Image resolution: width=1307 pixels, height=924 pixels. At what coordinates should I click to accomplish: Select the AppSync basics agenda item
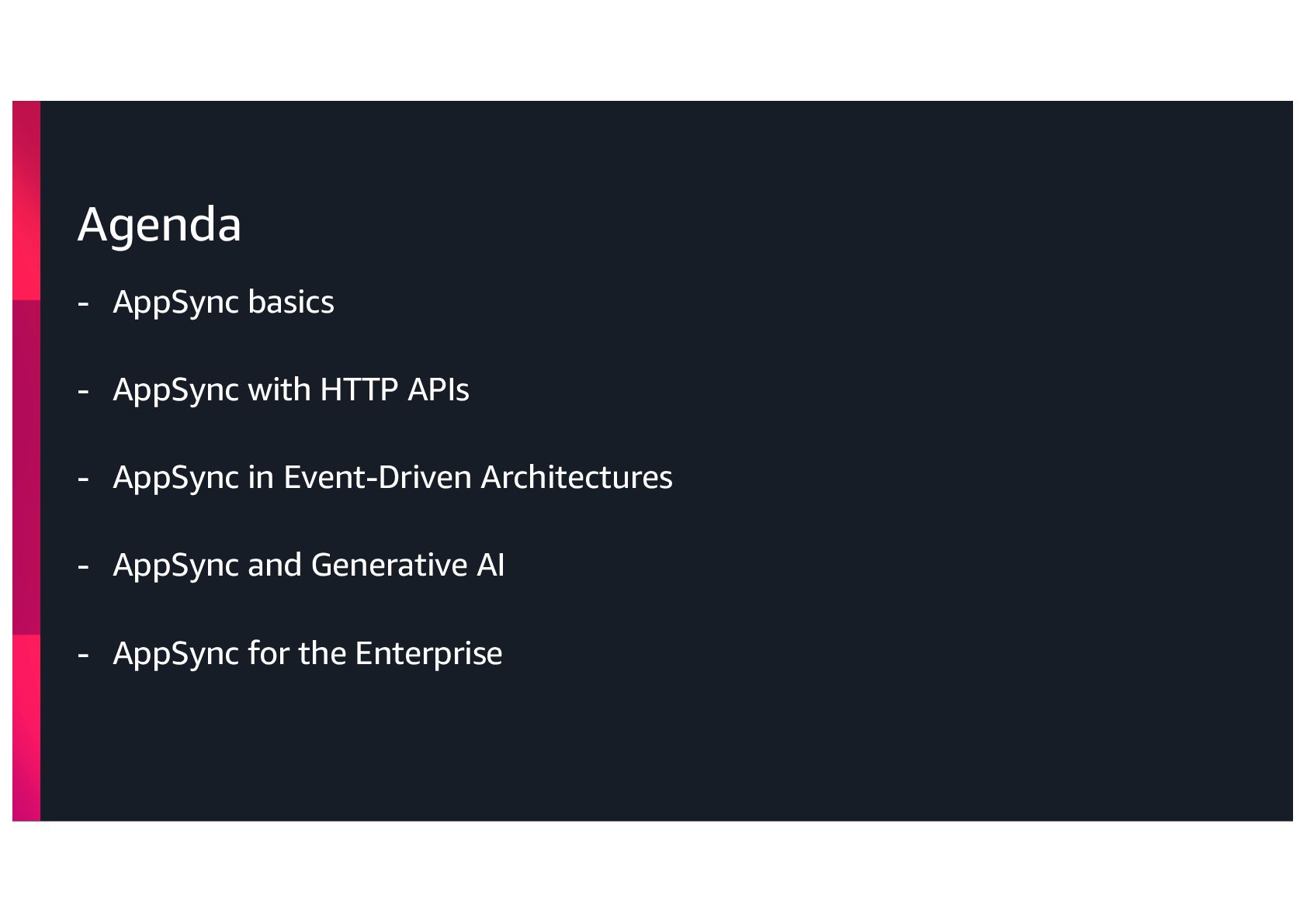coord(223,302)
